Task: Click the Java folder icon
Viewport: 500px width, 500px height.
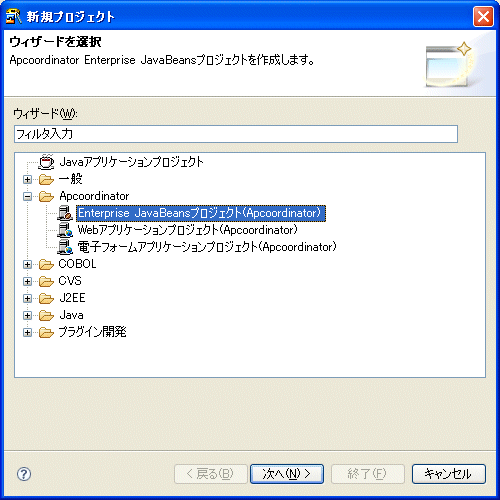Action: (46, 315)
